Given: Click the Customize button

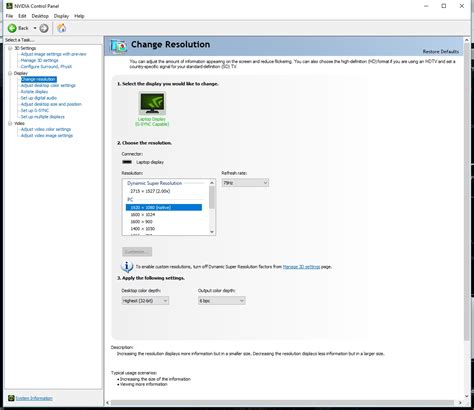Looking at the screenshot, I should click(x=137, y=252).
